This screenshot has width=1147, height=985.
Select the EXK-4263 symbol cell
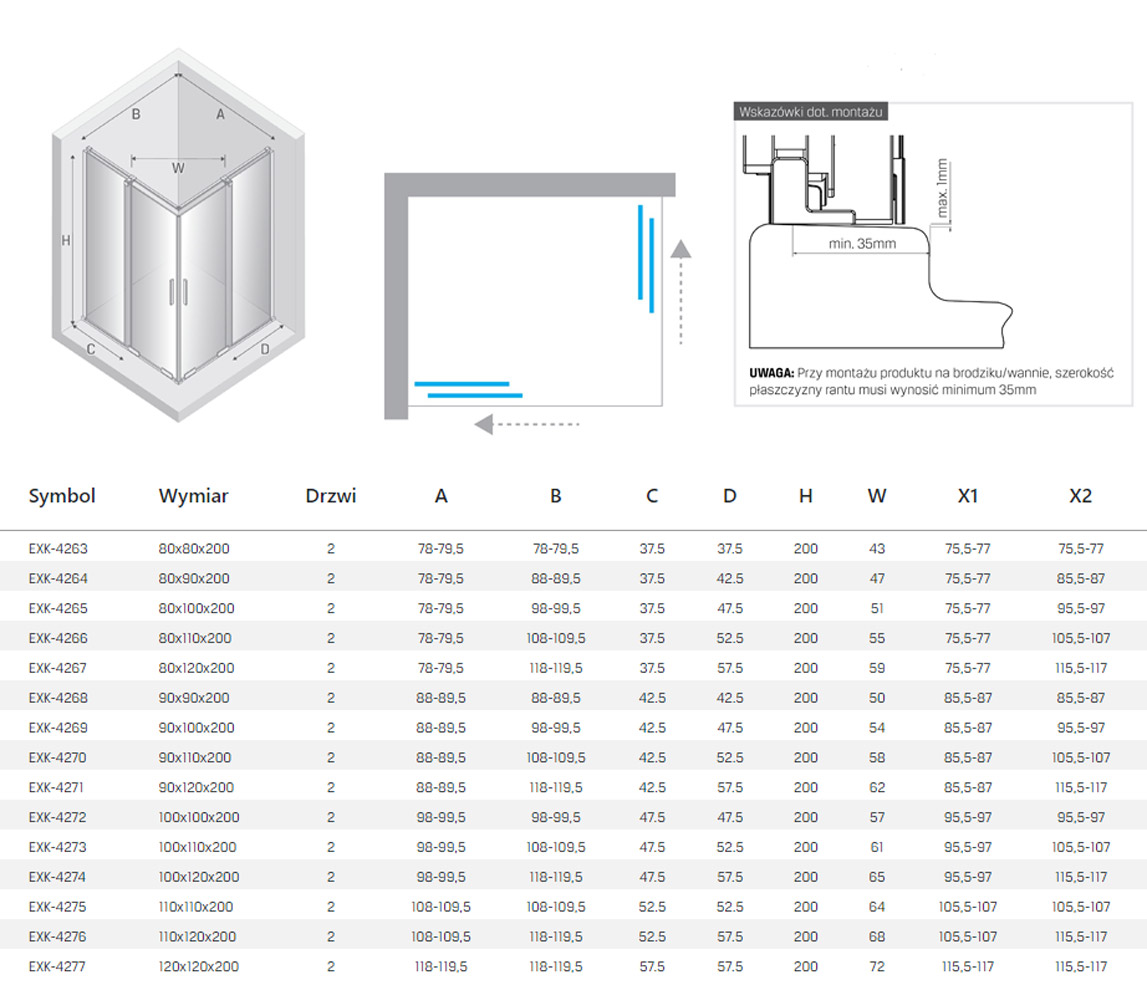click(59, 549)
